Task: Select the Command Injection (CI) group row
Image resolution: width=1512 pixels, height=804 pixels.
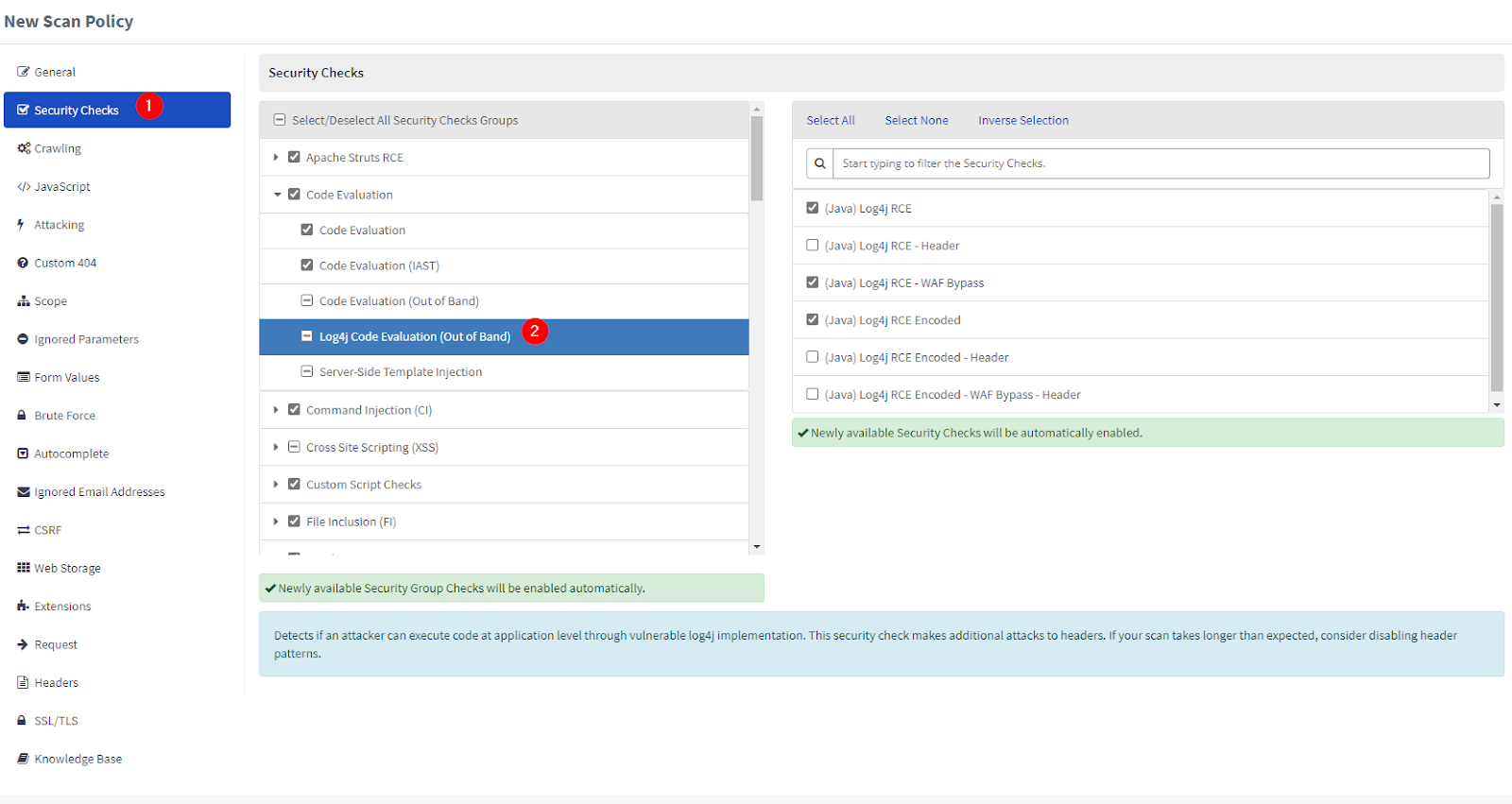Action: (504, 410)
